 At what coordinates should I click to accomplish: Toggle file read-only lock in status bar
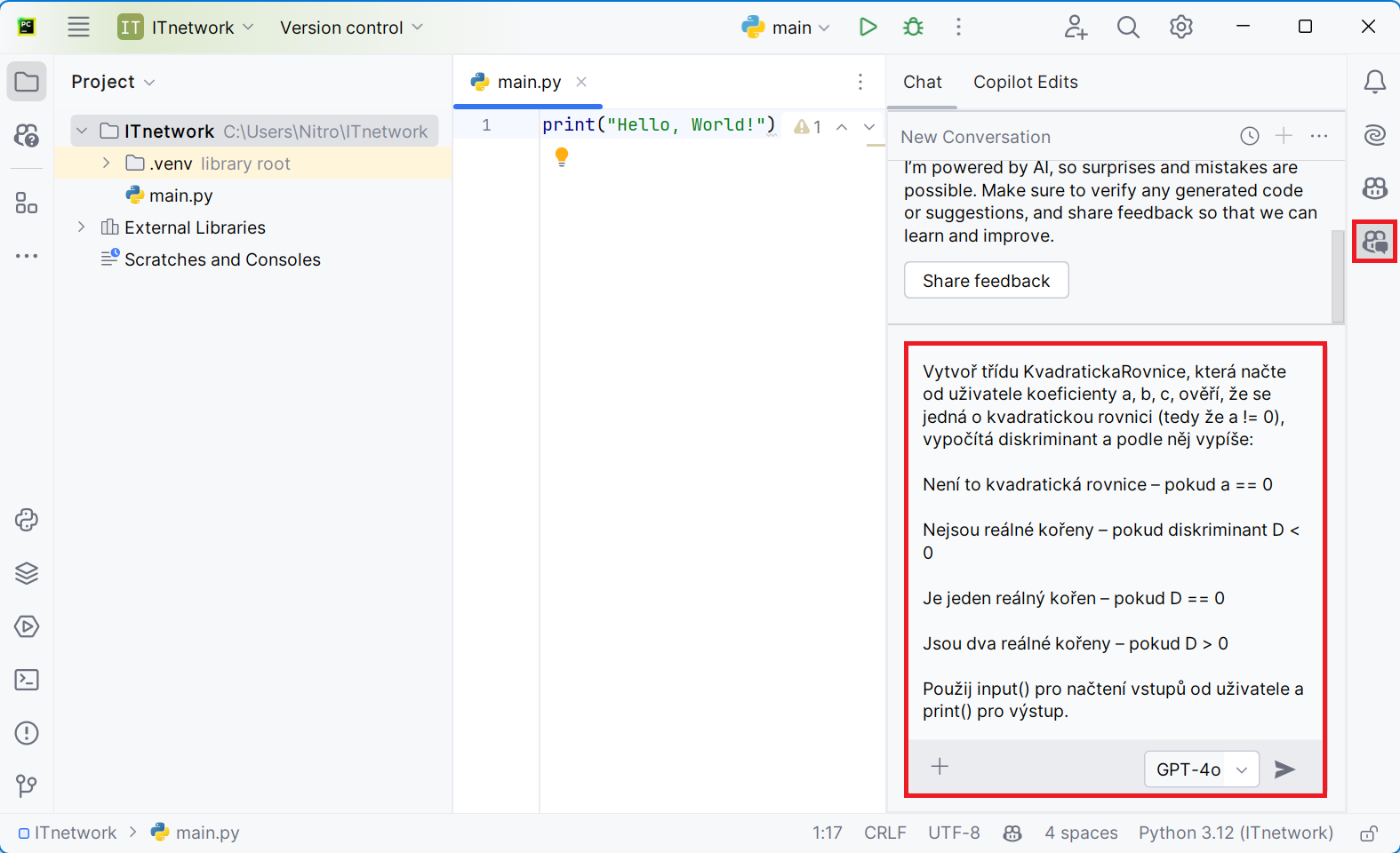click(x=1369, y=833)
